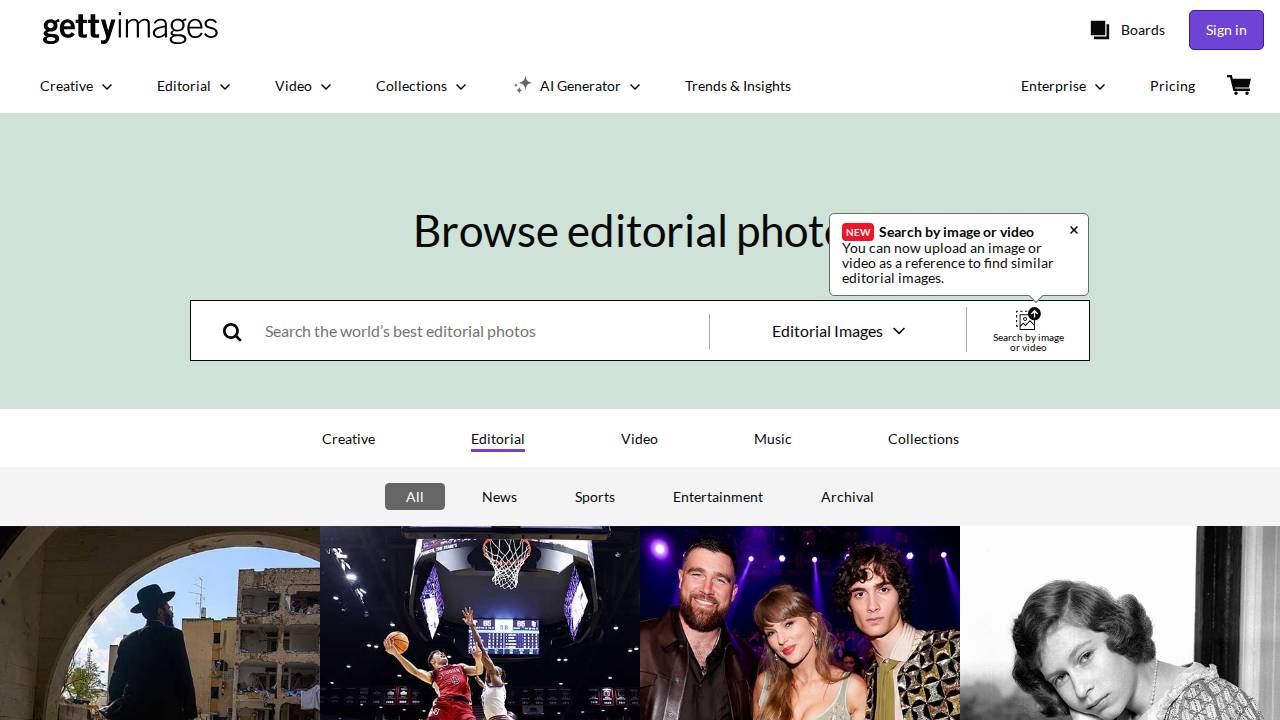Open the Pricing link
1280x720 pixels.
pos(1172,86)
